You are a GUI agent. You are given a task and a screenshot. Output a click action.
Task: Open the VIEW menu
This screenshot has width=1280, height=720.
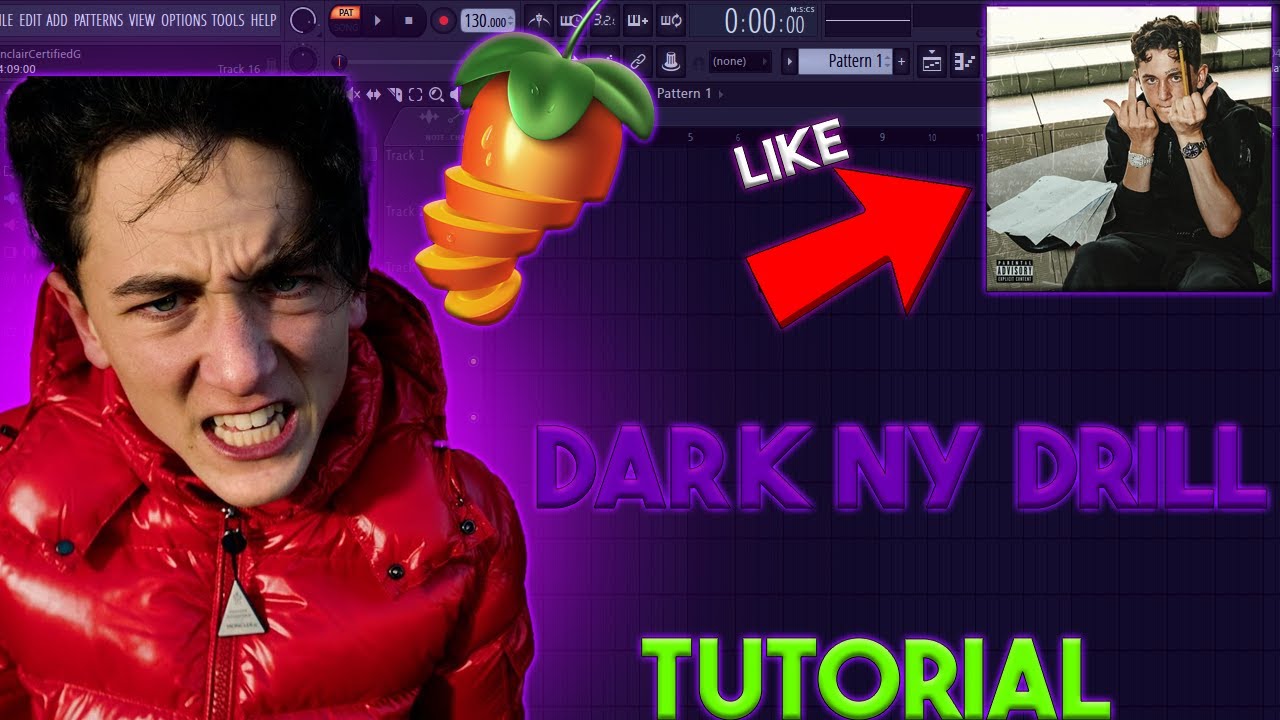(x=142, y=20)
